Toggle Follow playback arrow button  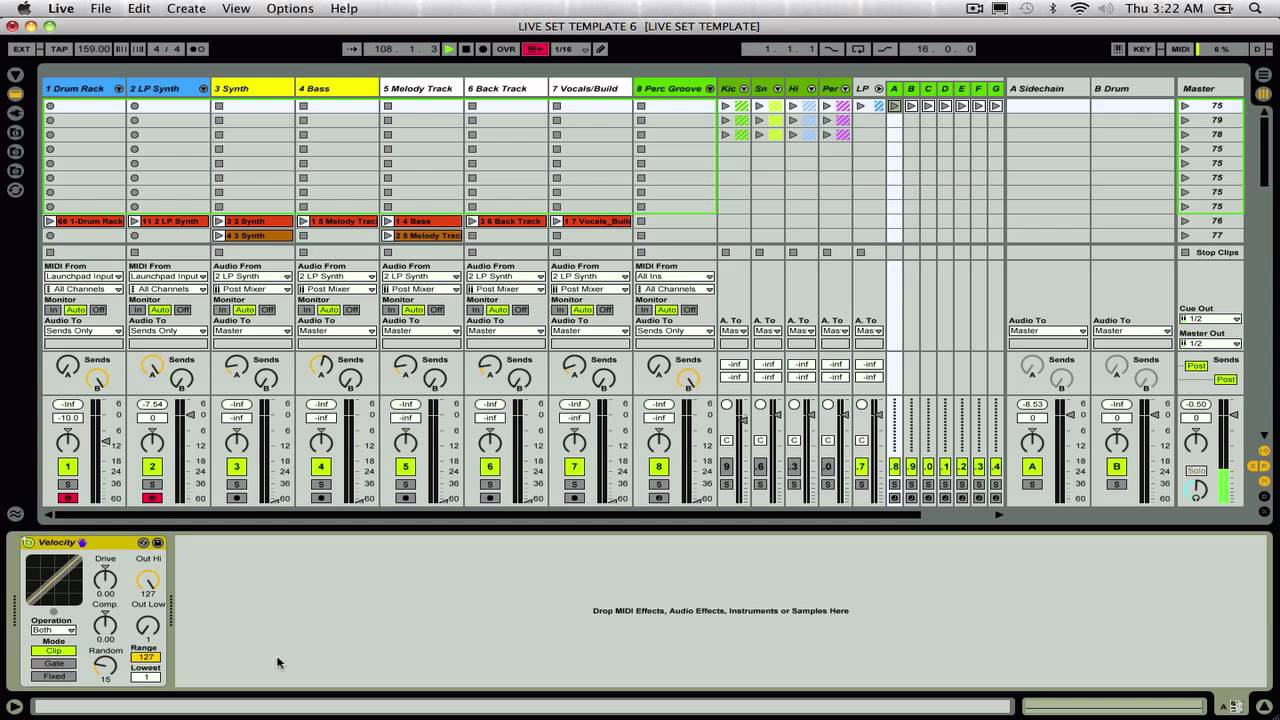pyautogui.click(x=351, y=49)
